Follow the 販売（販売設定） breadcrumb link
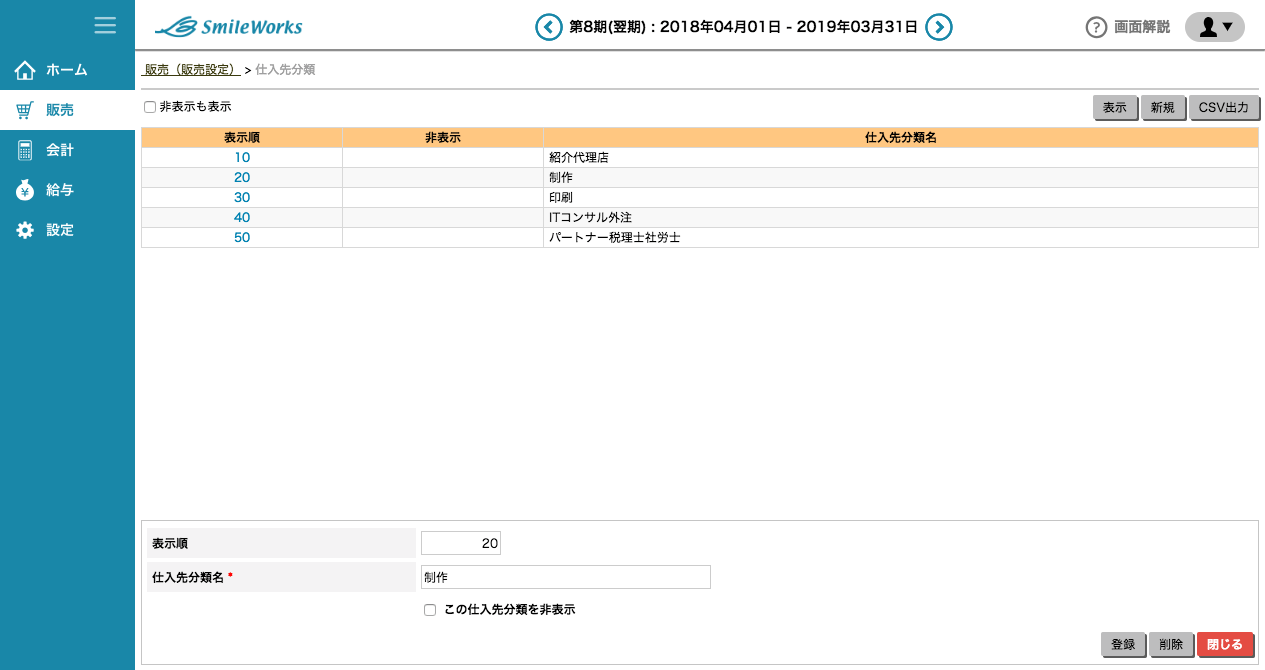The width and height of the screenshot is (1265, 670). 193,70
